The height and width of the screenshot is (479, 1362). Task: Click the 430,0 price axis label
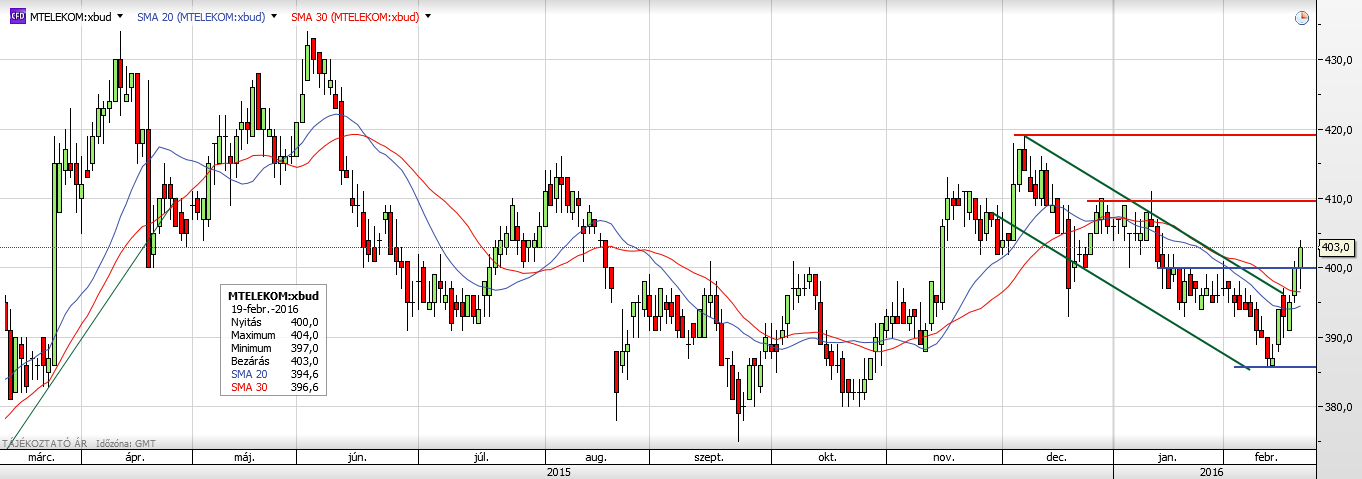click(x=1338, y=60)
